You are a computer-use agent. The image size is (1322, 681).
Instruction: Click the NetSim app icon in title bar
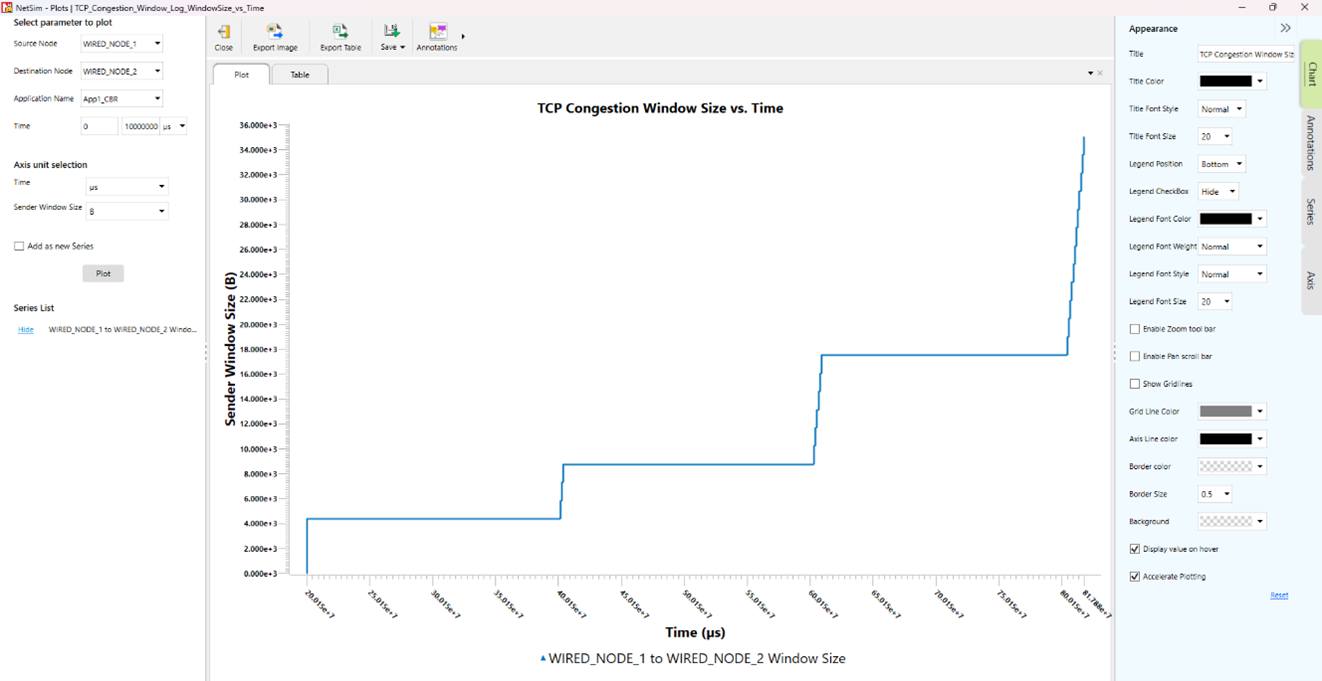[x=8, y=7]
